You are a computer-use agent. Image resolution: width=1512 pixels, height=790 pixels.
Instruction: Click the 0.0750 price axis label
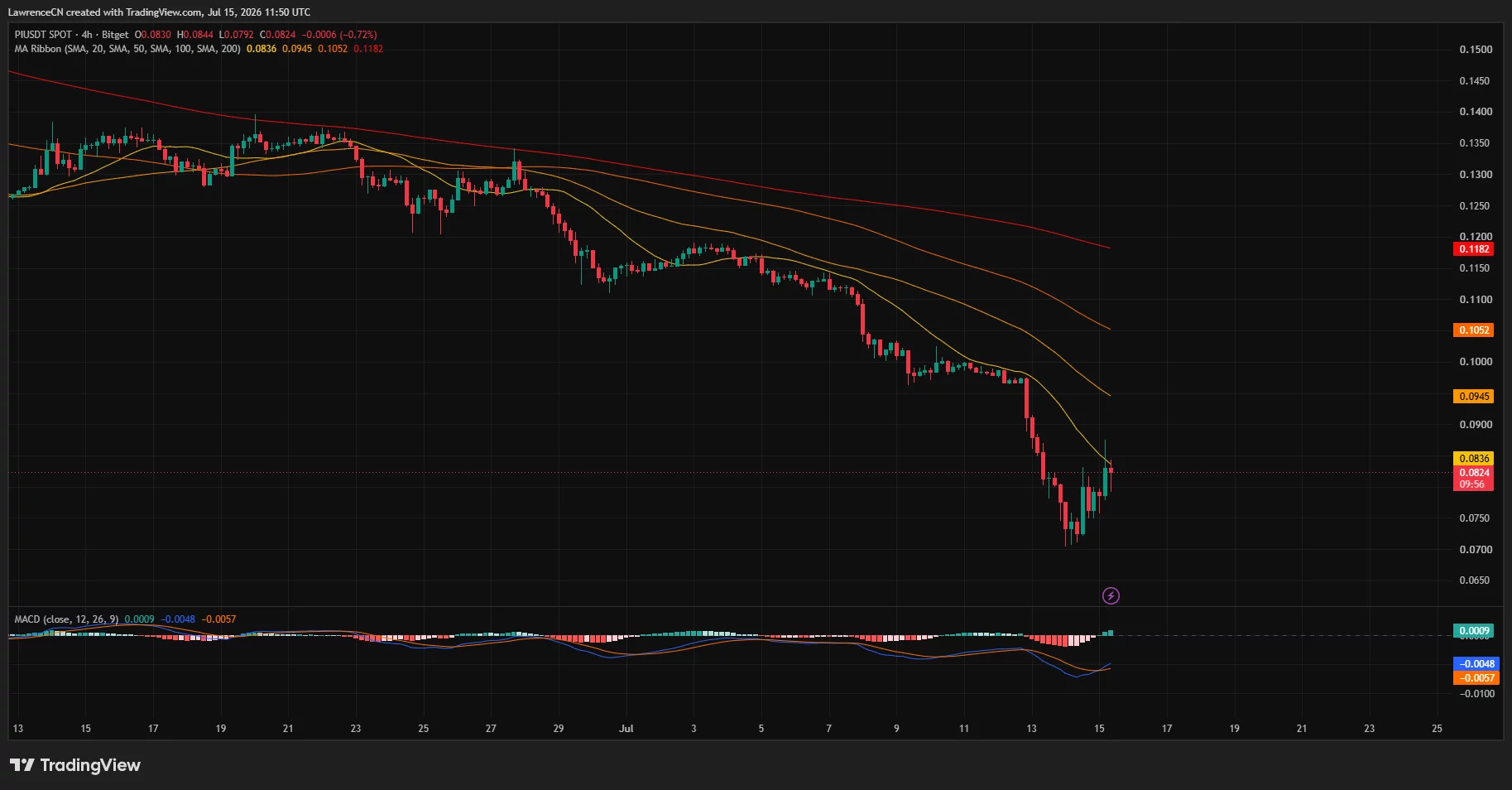click(x=1476, y=518)
